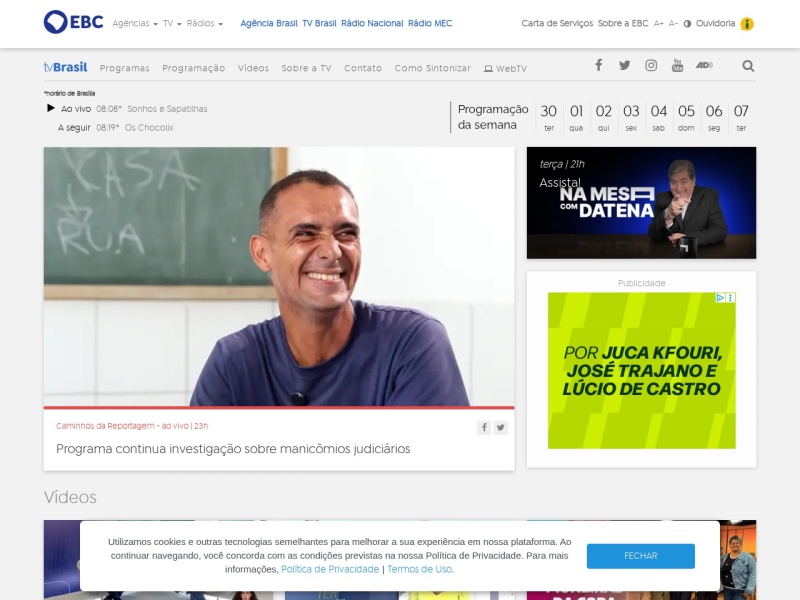Click the yellow information access icon
Image resolution: width=800 pixels, height=600 pixels.
pyautogui.click(x=747, y=24)
